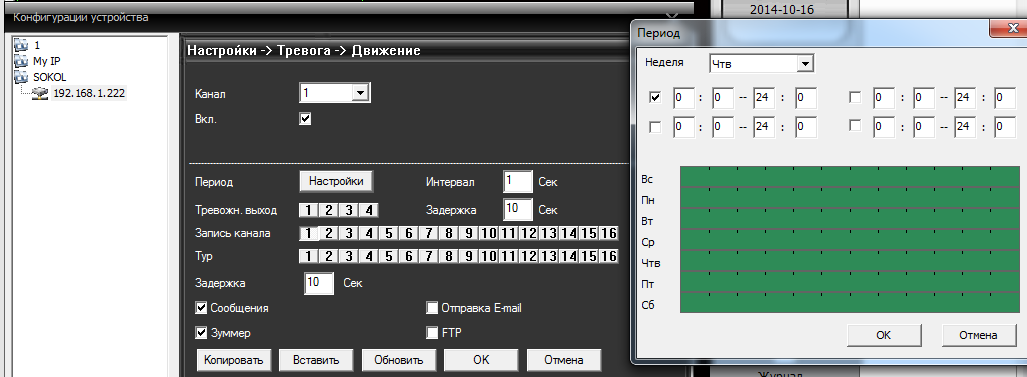The width and height of the screenshot is (1027, 377).
Task: Close the Период dialog
Action: coord(1009,27)
